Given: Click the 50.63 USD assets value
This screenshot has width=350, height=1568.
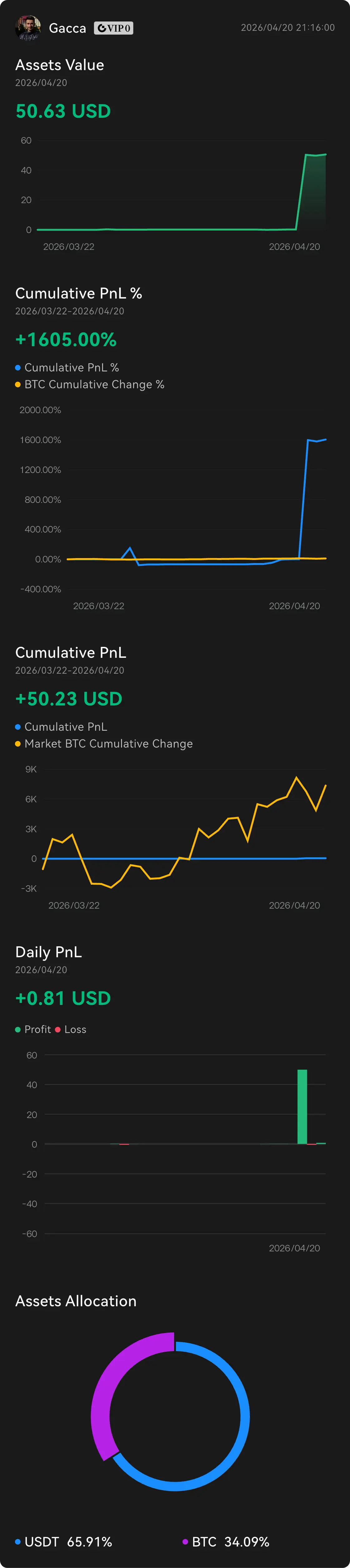Looking at the screenshot, I should coord(63,111).
